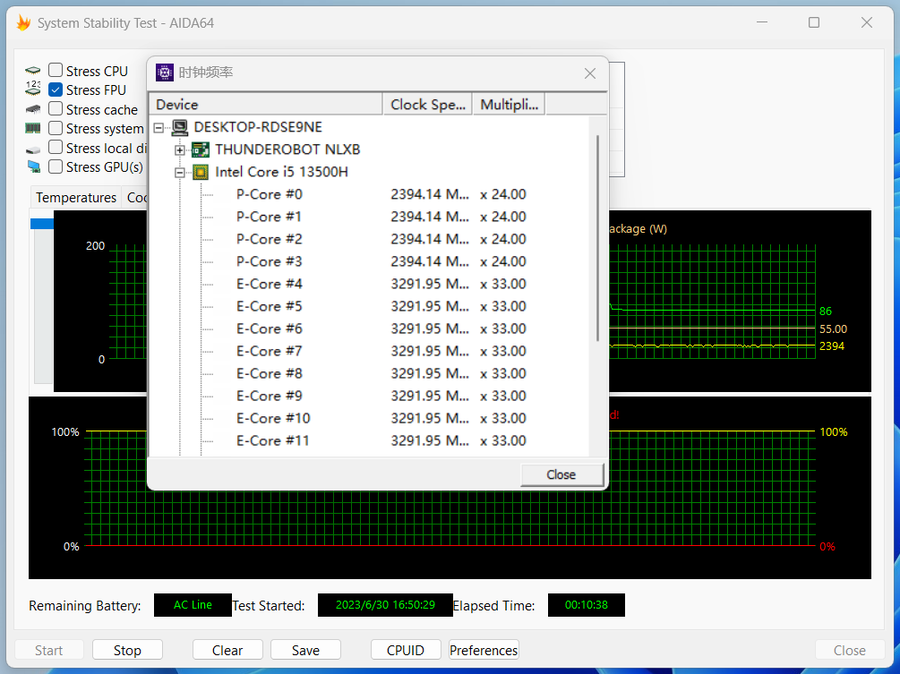The width and height of the screenshot is (900, 674).
Task: Expand the THUNDEROBOT NLXB tree node
Action: 180,150
